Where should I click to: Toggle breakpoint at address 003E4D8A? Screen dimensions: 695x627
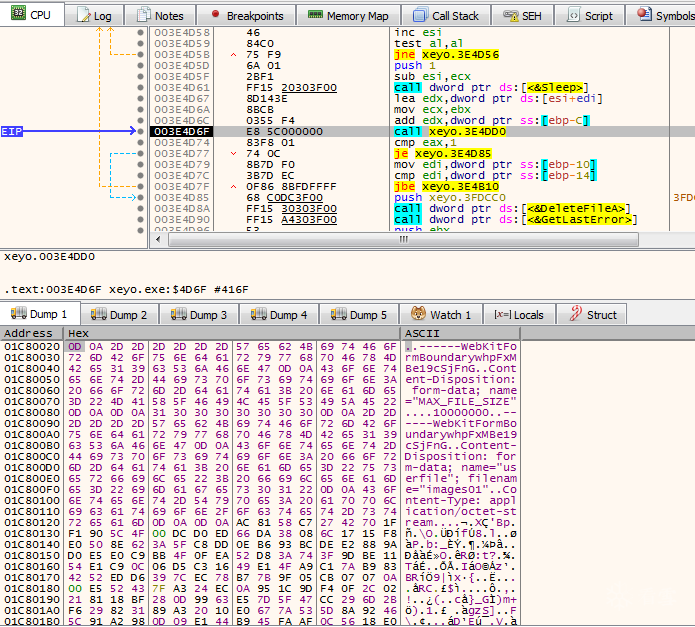click(141, 208)
